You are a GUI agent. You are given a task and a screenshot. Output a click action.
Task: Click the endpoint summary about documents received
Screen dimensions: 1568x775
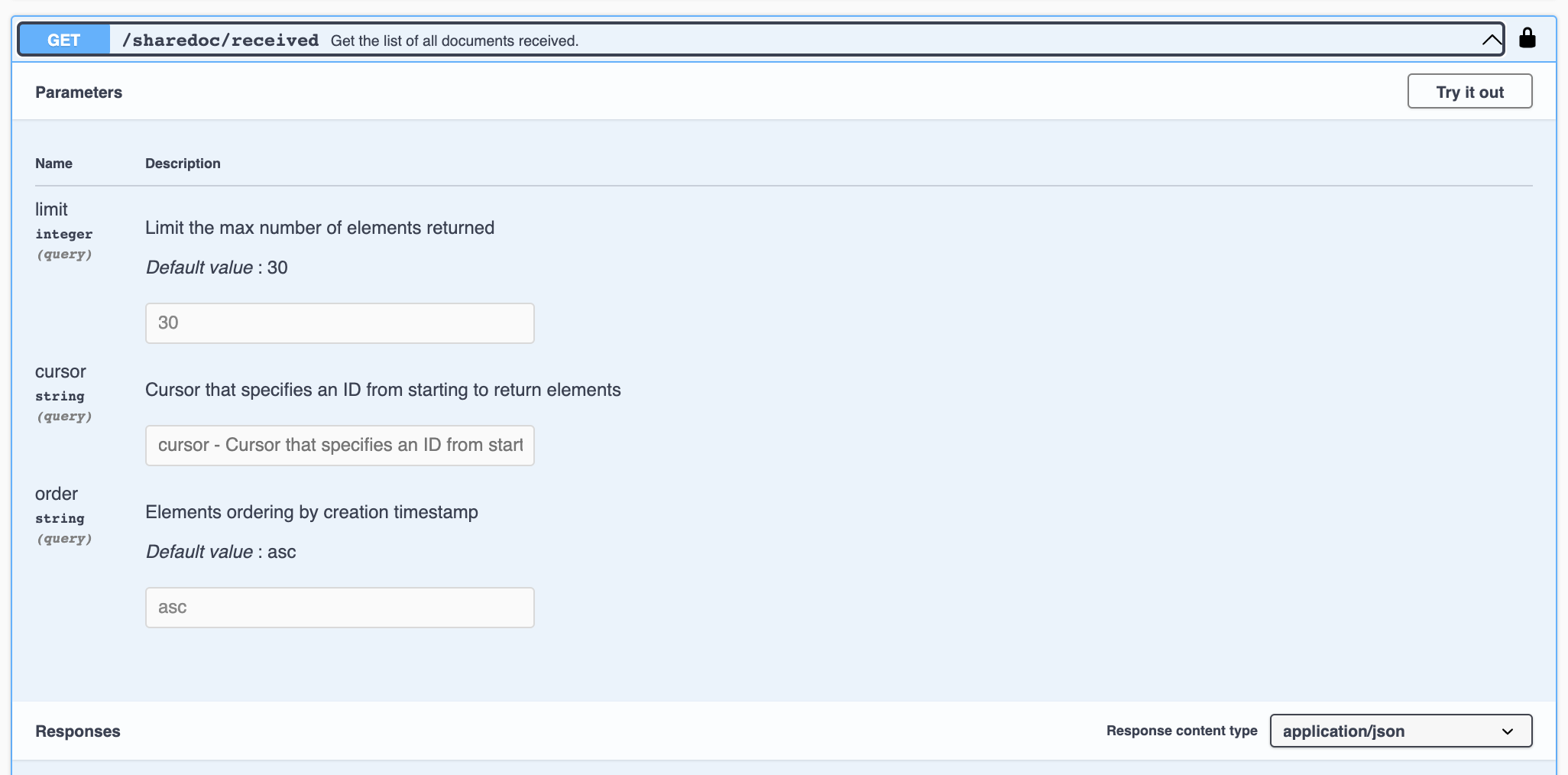click(x=454, y=41)
